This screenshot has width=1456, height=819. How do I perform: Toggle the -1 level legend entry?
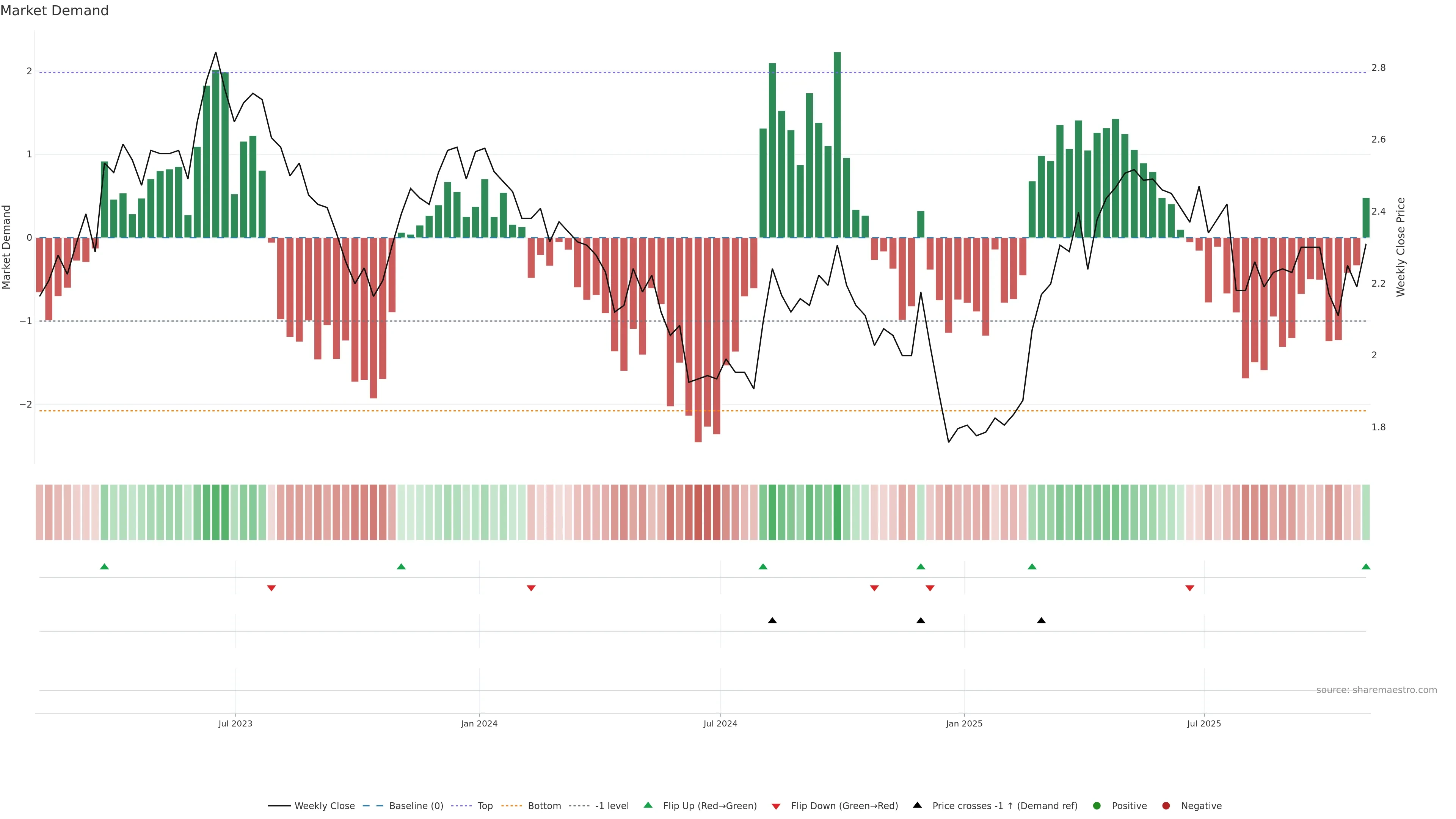pyautogui.click(x=612, y=806)
